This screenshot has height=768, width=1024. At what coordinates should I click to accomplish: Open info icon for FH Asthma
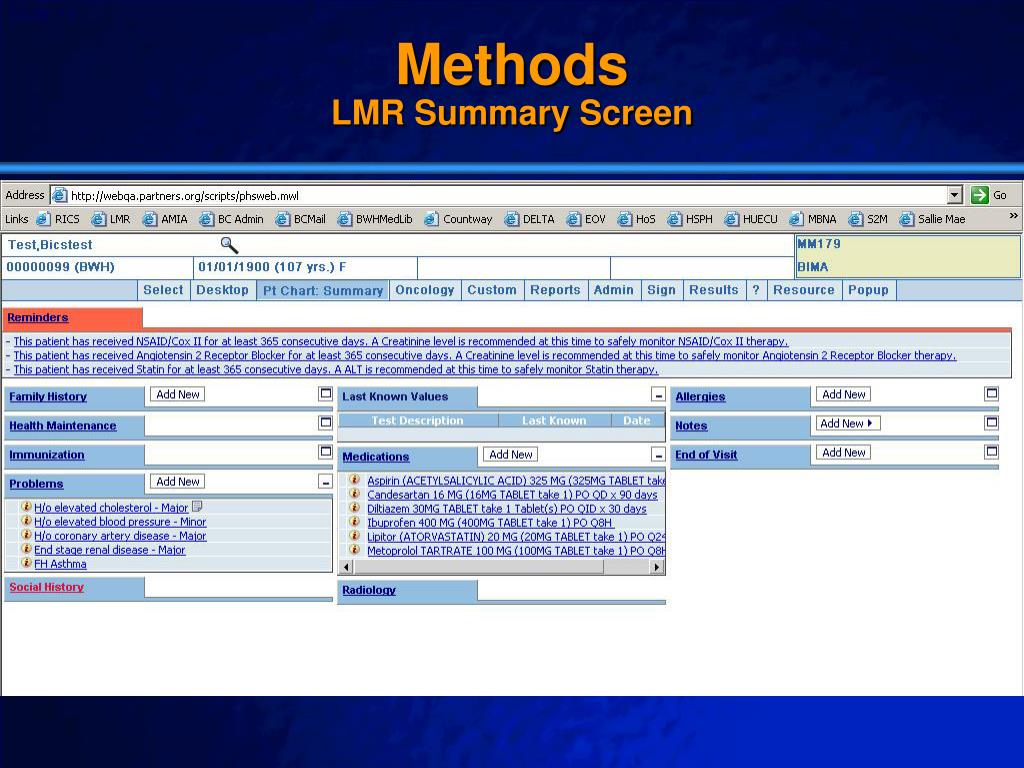click(26, 562)
